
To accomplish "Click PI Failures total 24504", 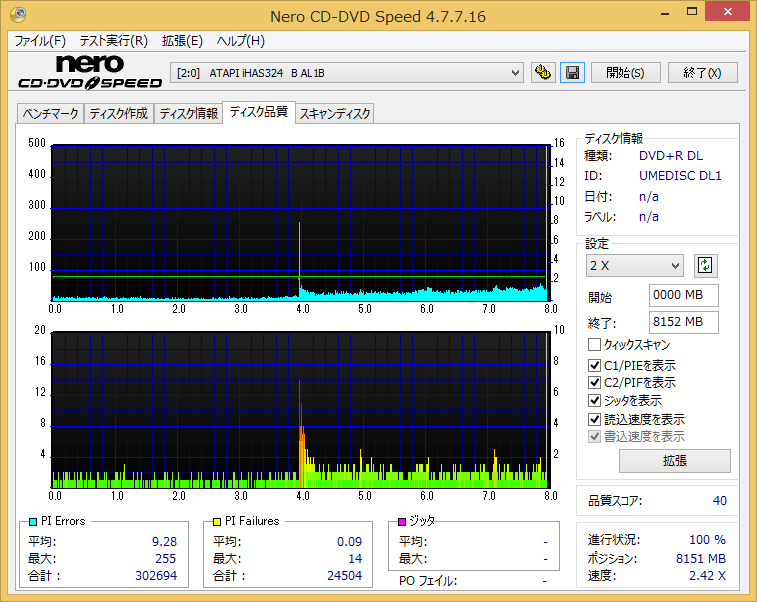I will pos(344,575).
